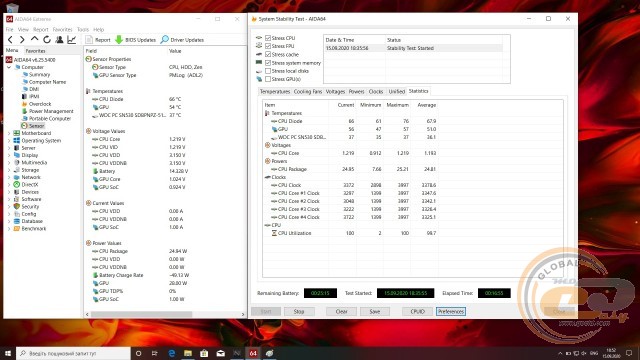The height and width of the screenshot is (360, 640).
Task: Click the AIDA64 icon in the taskbar
Action: 253,353
